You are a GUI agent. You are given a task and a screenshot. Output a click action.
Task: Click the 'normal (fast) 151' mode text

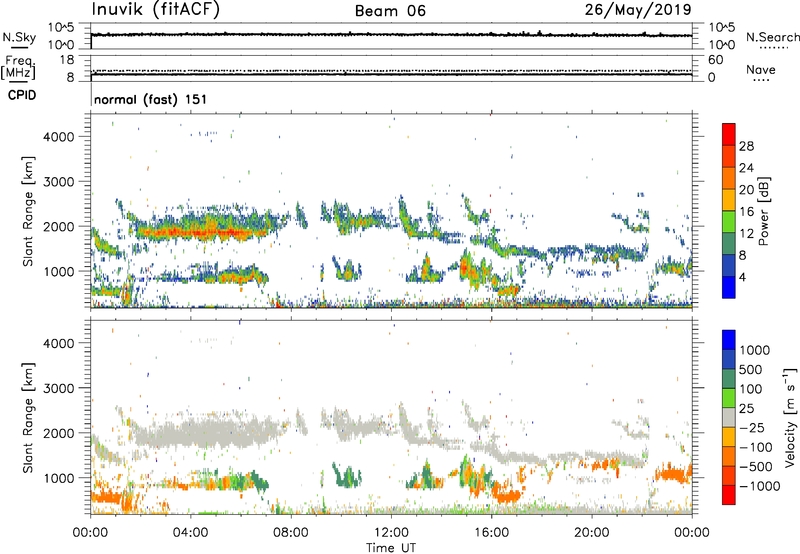151,99
